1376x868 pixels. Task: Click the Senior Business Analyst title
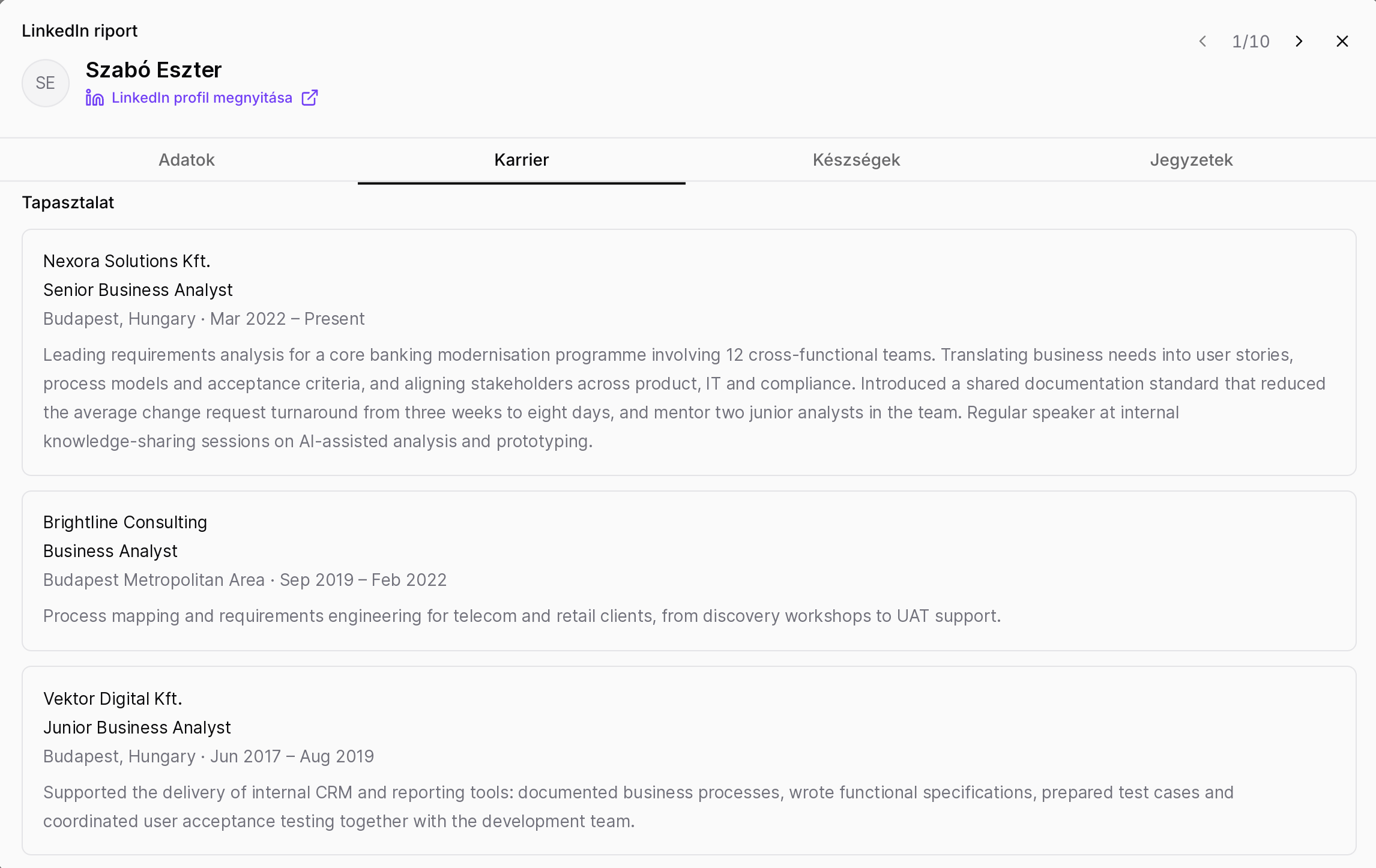(138, 290)
